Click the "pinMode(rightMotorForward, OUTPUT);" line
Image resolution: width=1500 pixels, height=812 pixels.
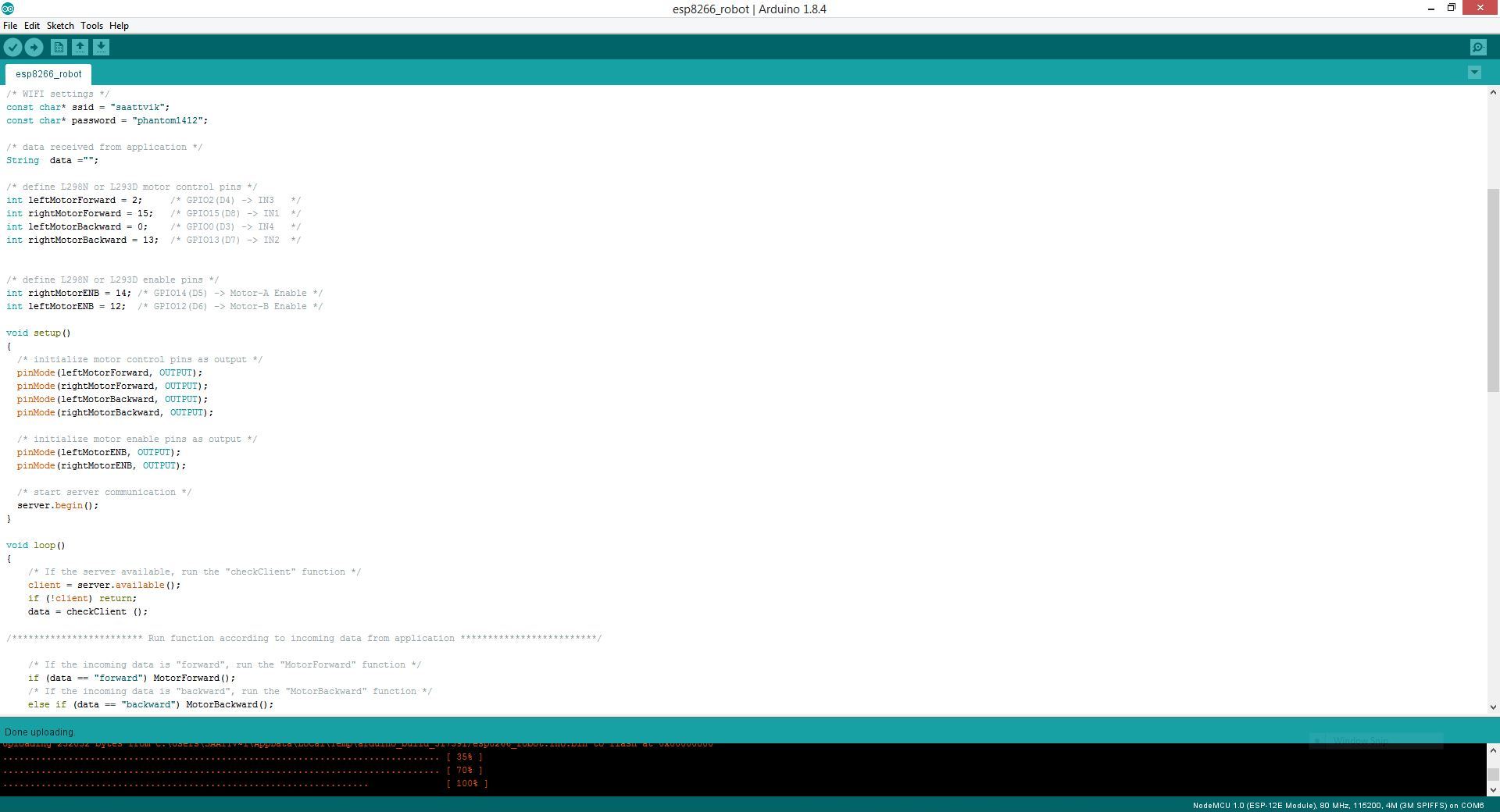pyautogui.click(x=112, y=386)
